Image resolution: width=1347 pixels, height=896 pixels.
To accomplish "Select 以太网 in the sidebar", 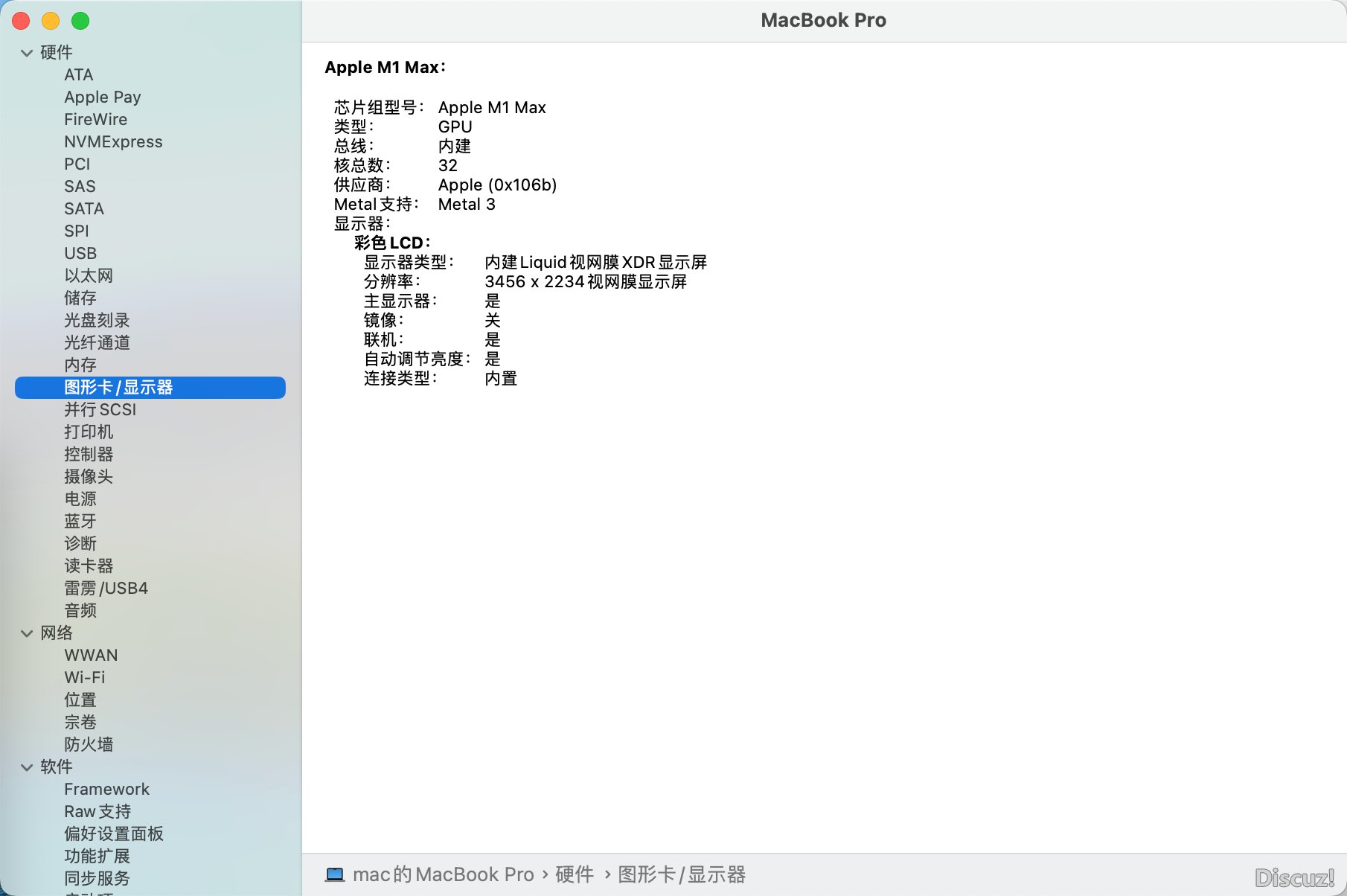I will pos(89,276).
